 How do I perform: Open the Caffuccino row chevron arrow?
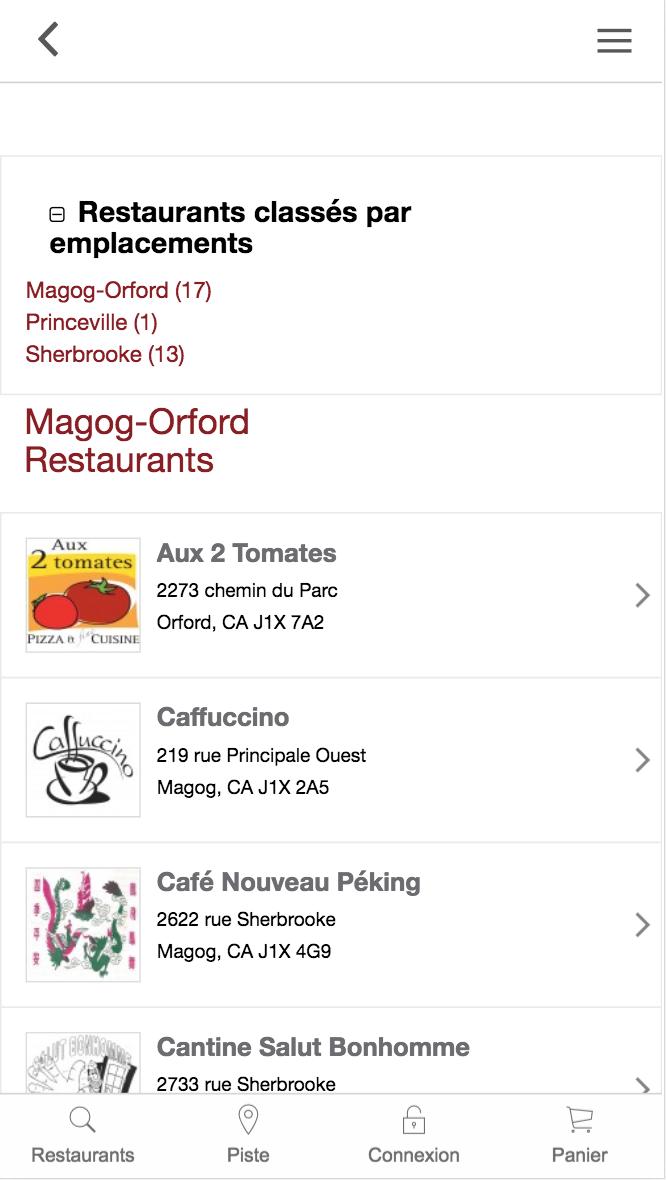642,760
